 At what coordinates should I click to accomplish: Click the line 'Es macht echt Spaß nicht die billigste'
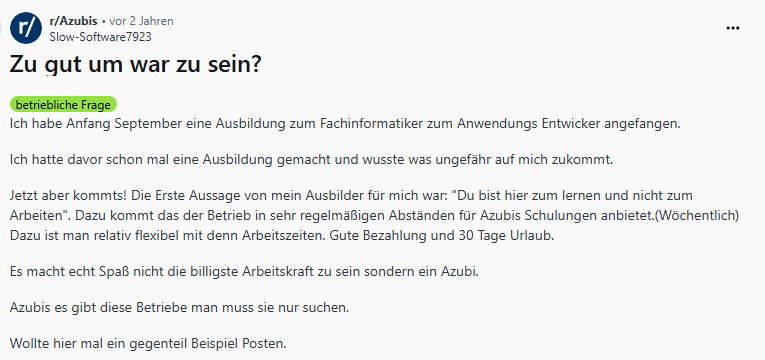244,271
